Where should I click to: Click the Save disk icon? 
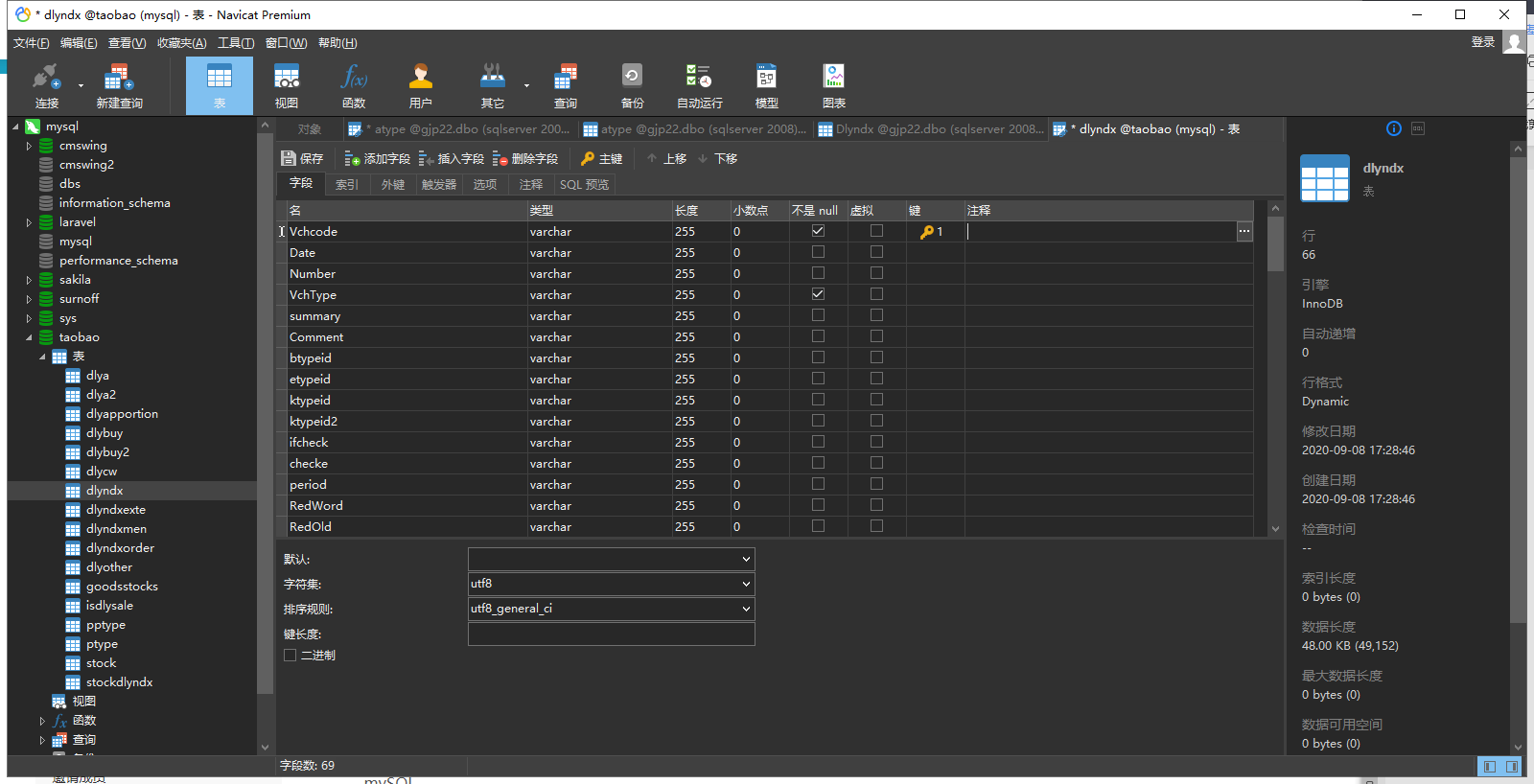tap(289, 158)
